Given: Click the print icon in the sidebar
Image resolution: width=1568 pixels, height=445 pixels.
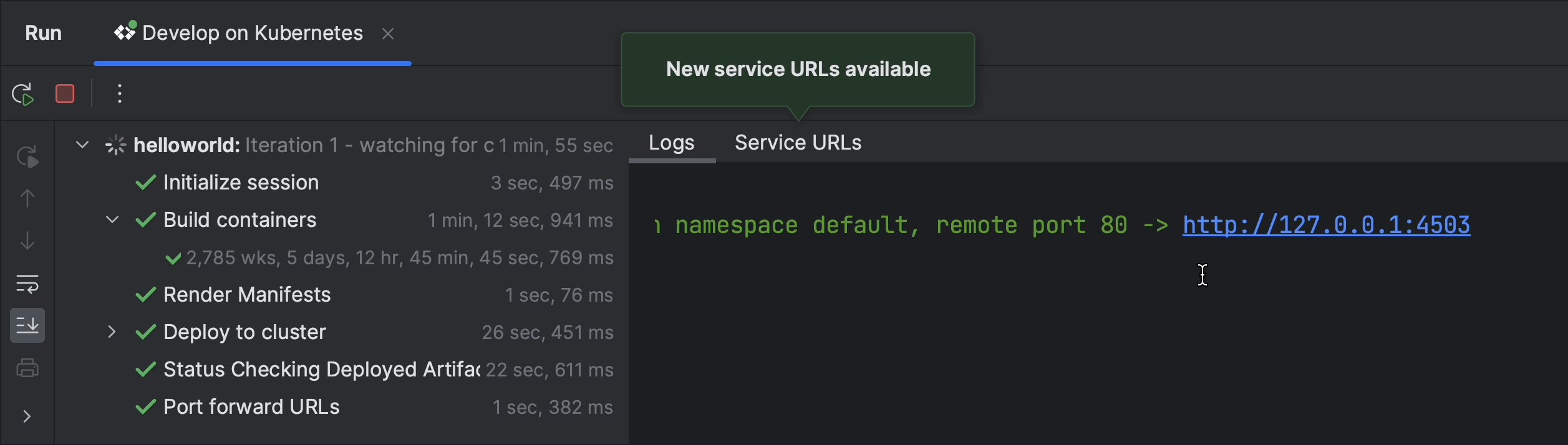Looking at the screenshot, I should [x=27, y=368].
